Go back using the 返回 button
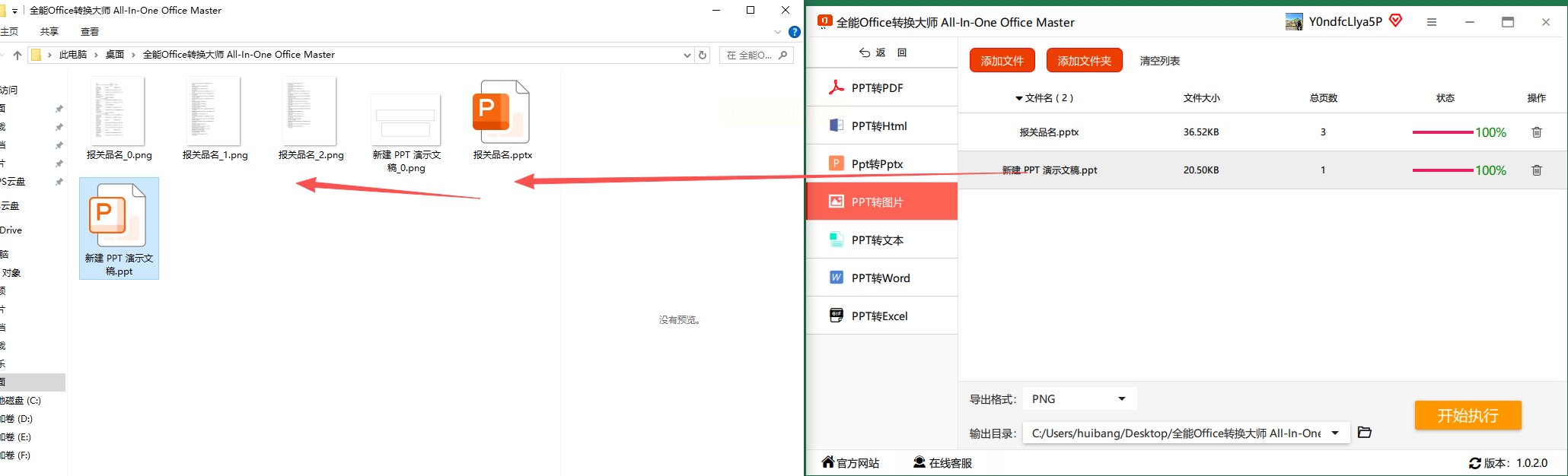 pyautogui.click(x=883, y=52)
